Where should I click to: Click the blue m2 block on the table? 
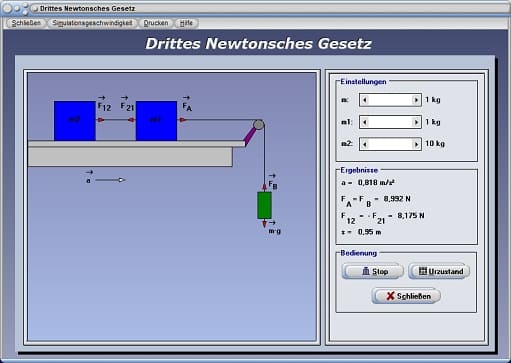(x=75, y=121)
